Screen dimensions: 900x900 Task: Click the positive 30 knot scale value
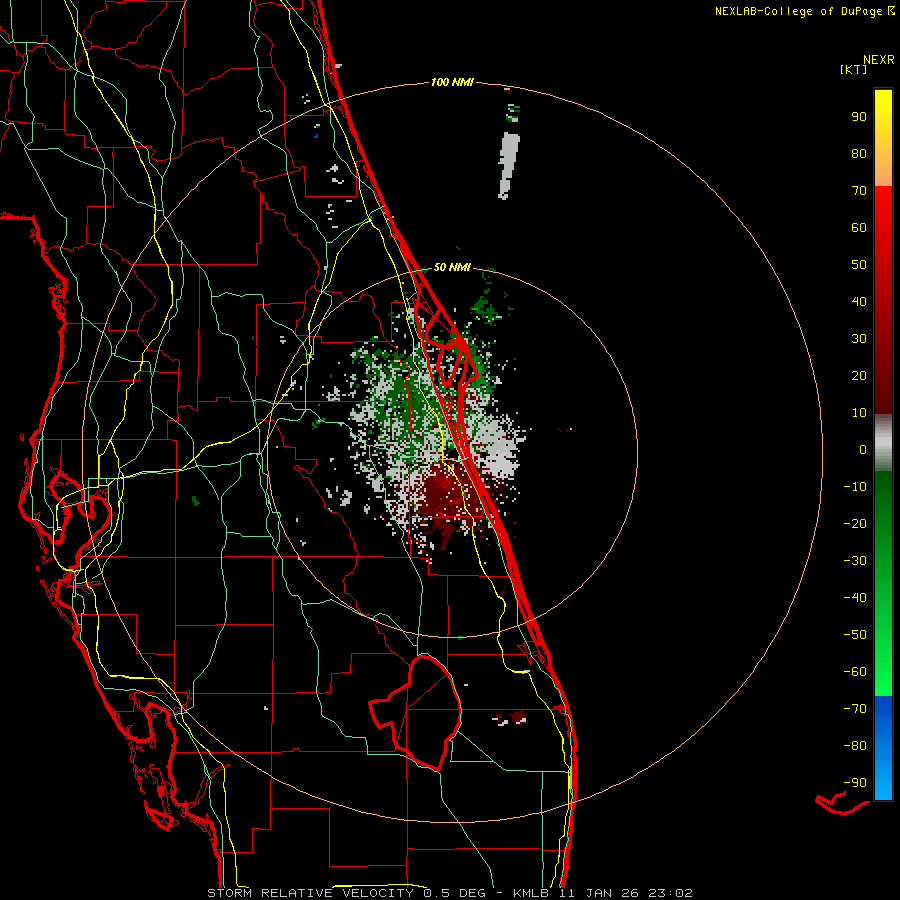point(859,339)
